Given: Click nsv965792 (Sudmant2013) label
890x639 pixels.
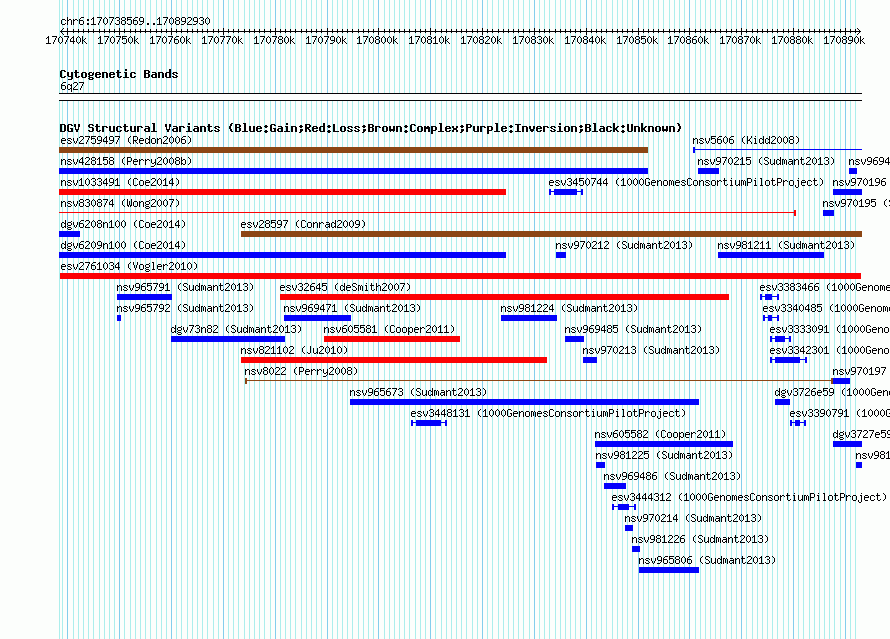Looking at the screenshot, I should (x=185, y=308).
